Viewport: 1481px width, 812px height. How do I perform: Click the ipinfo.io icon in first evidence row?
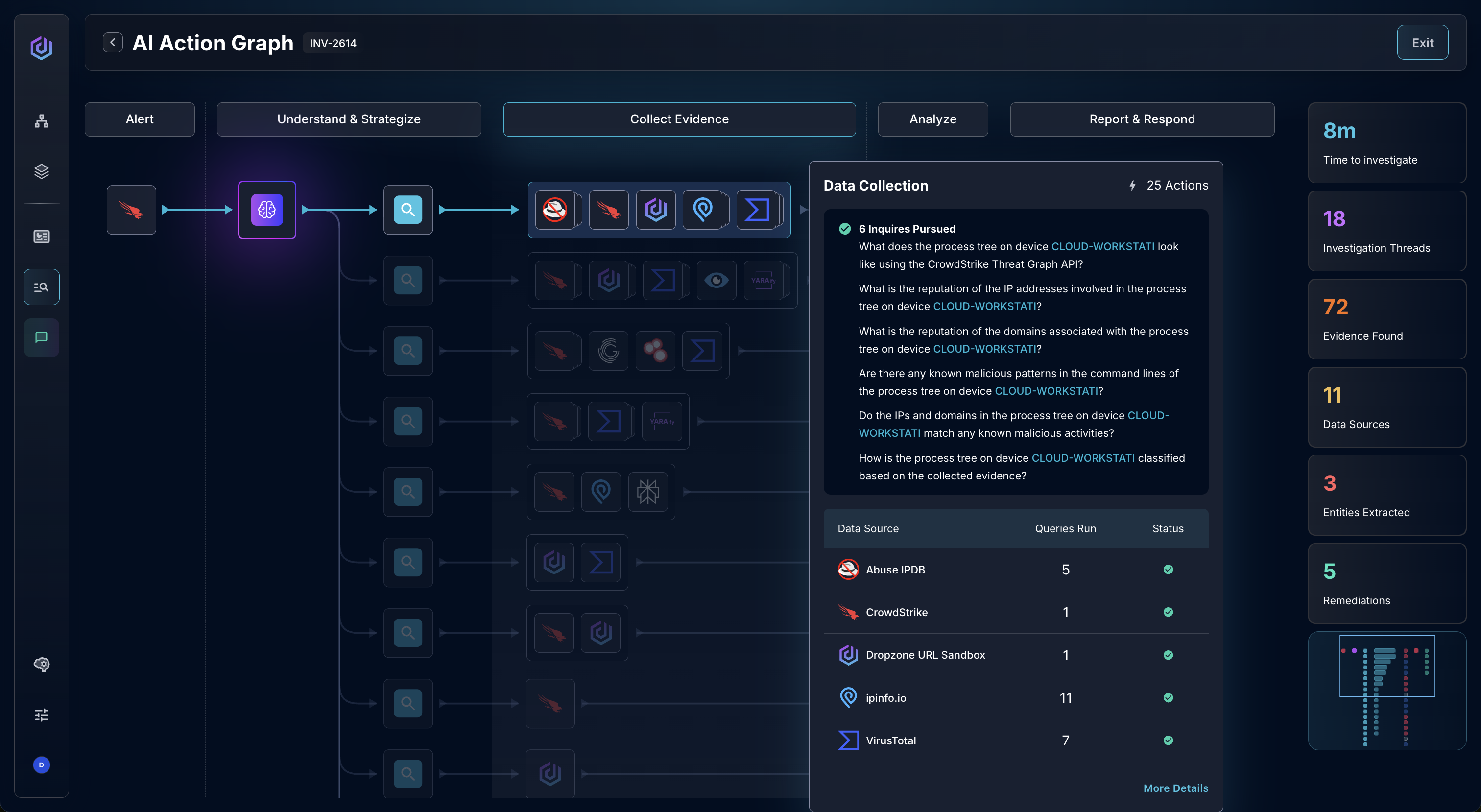tap(703, 210)
